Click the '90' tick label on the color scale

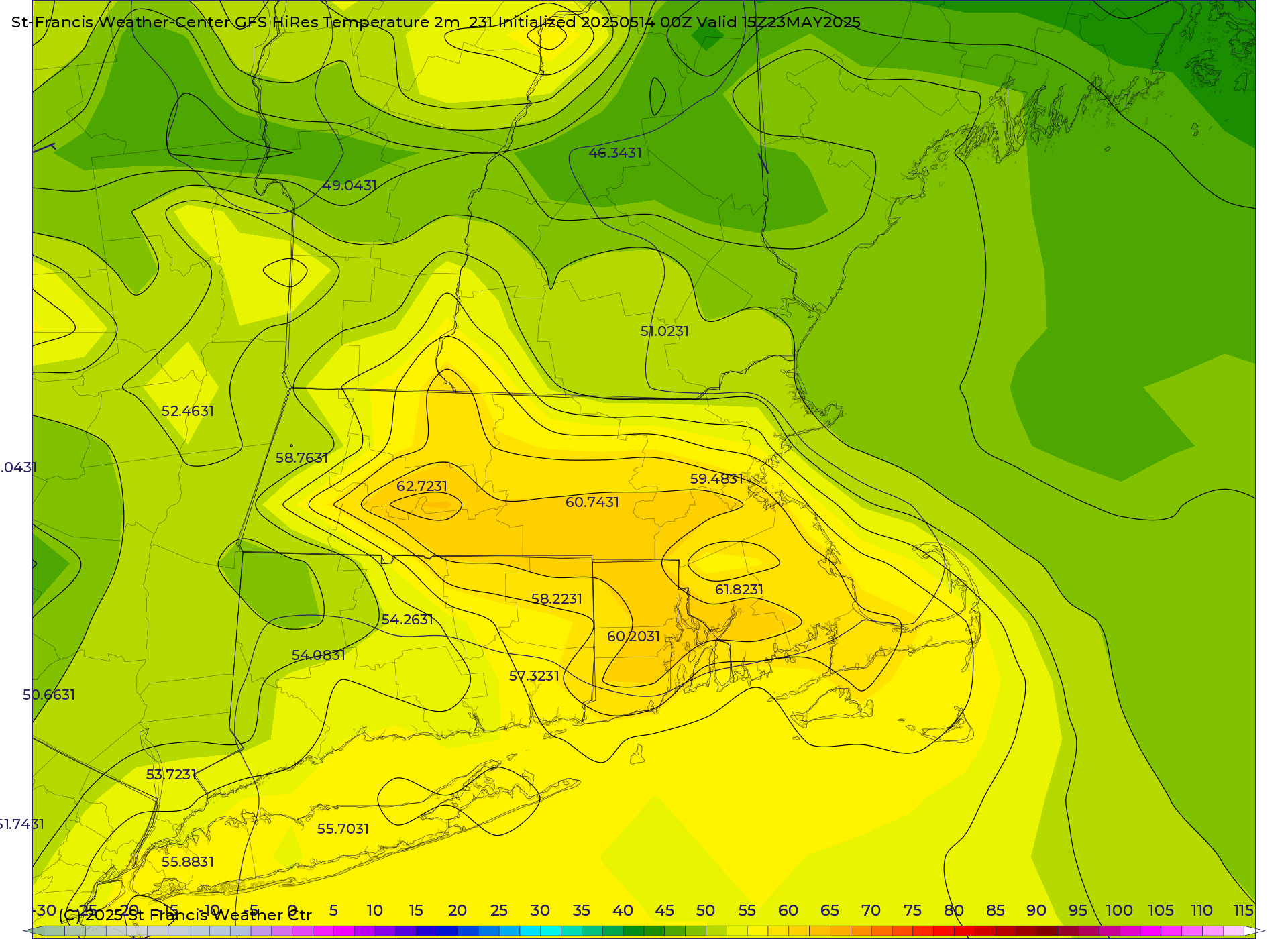(1036, 911)
